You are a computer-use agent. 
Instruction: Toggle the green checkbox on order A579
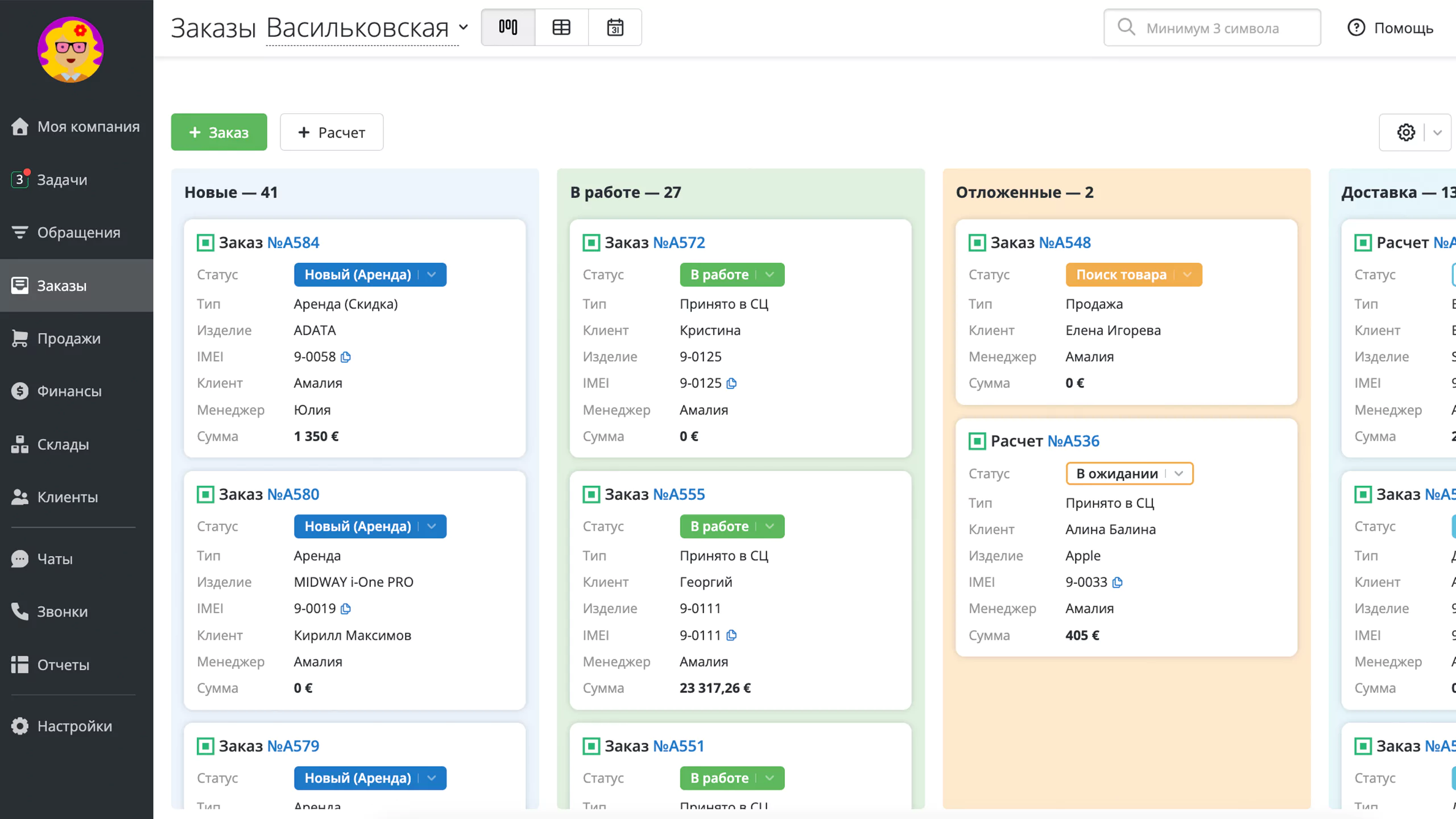[205, 746]
